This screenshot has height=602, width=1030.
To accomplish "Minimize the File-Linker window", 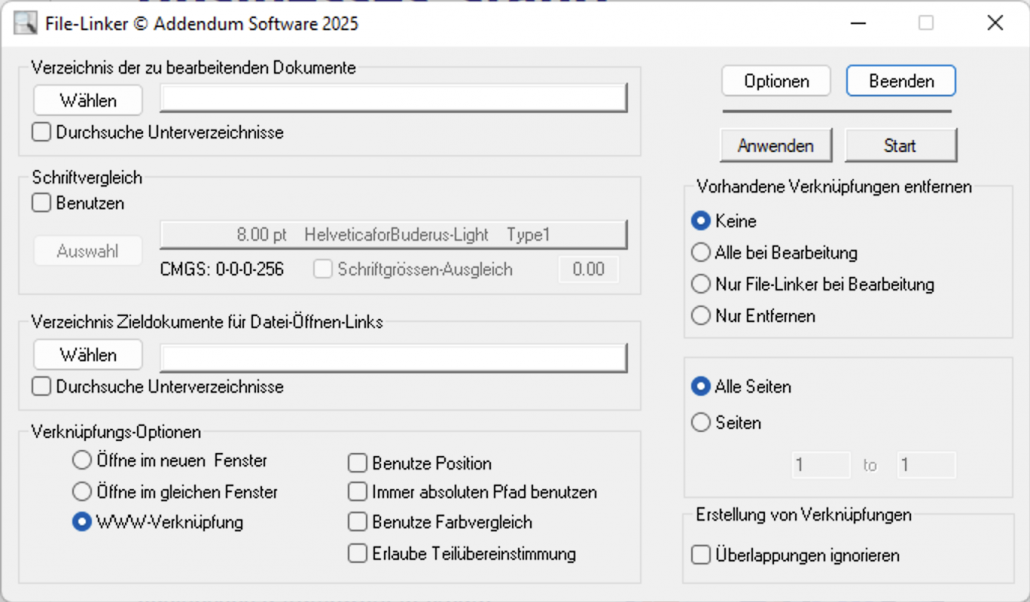I will click(858, 23).
